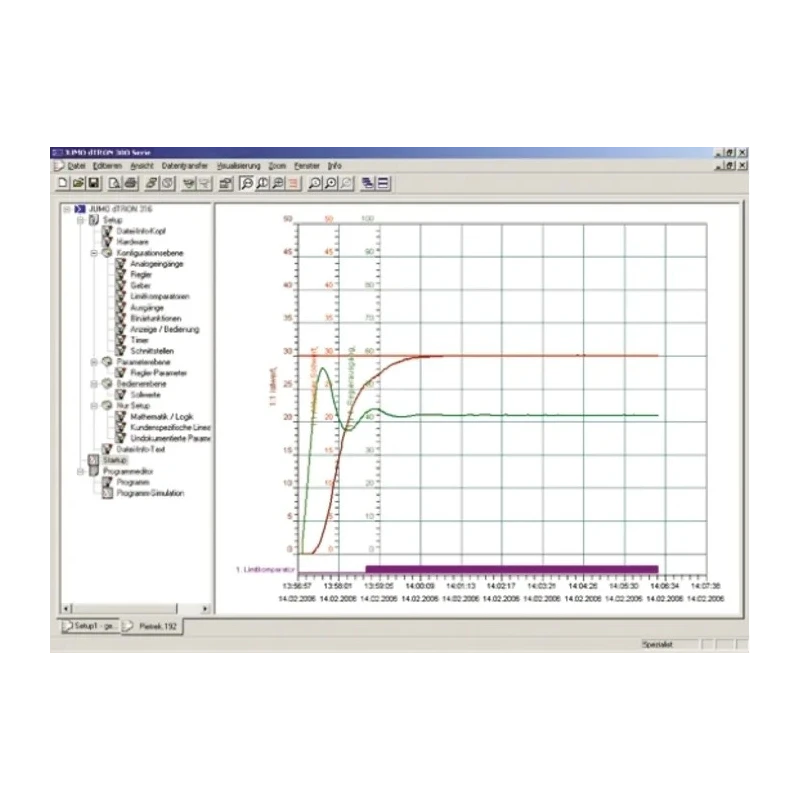Collapse the Parameterebene node
The image size is (800, 800).
click(94, 362)
